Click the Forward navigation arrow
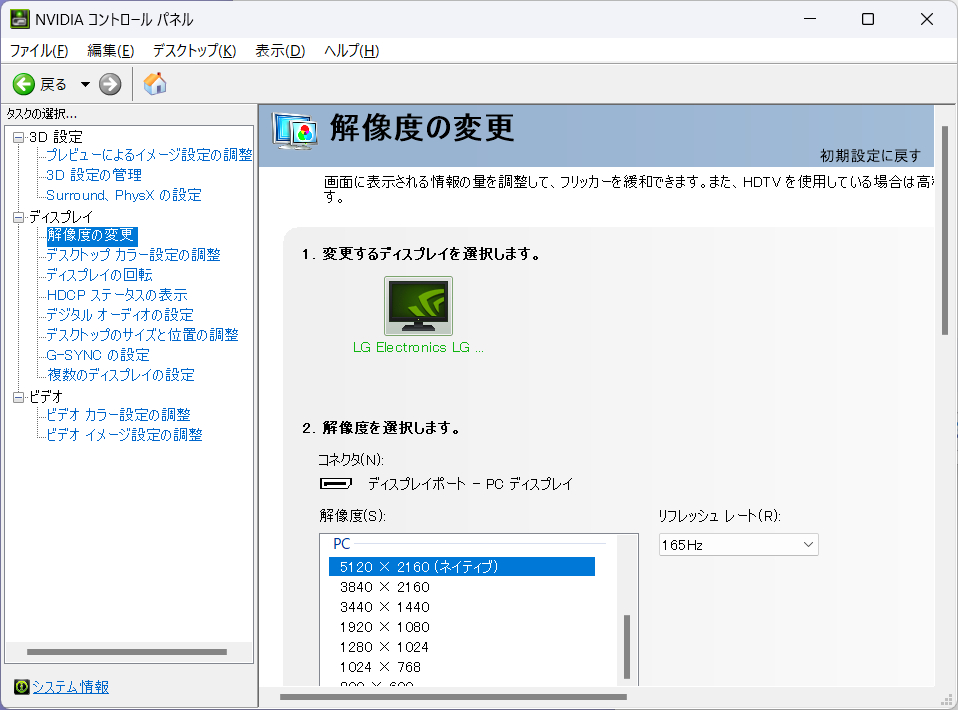 (108, 84)
